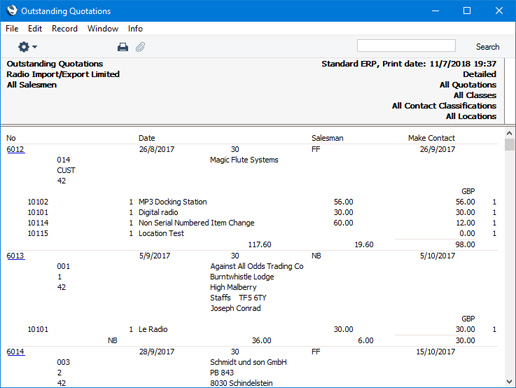
Task: Click date 26/8/2017
Action: tap(157, 149)
